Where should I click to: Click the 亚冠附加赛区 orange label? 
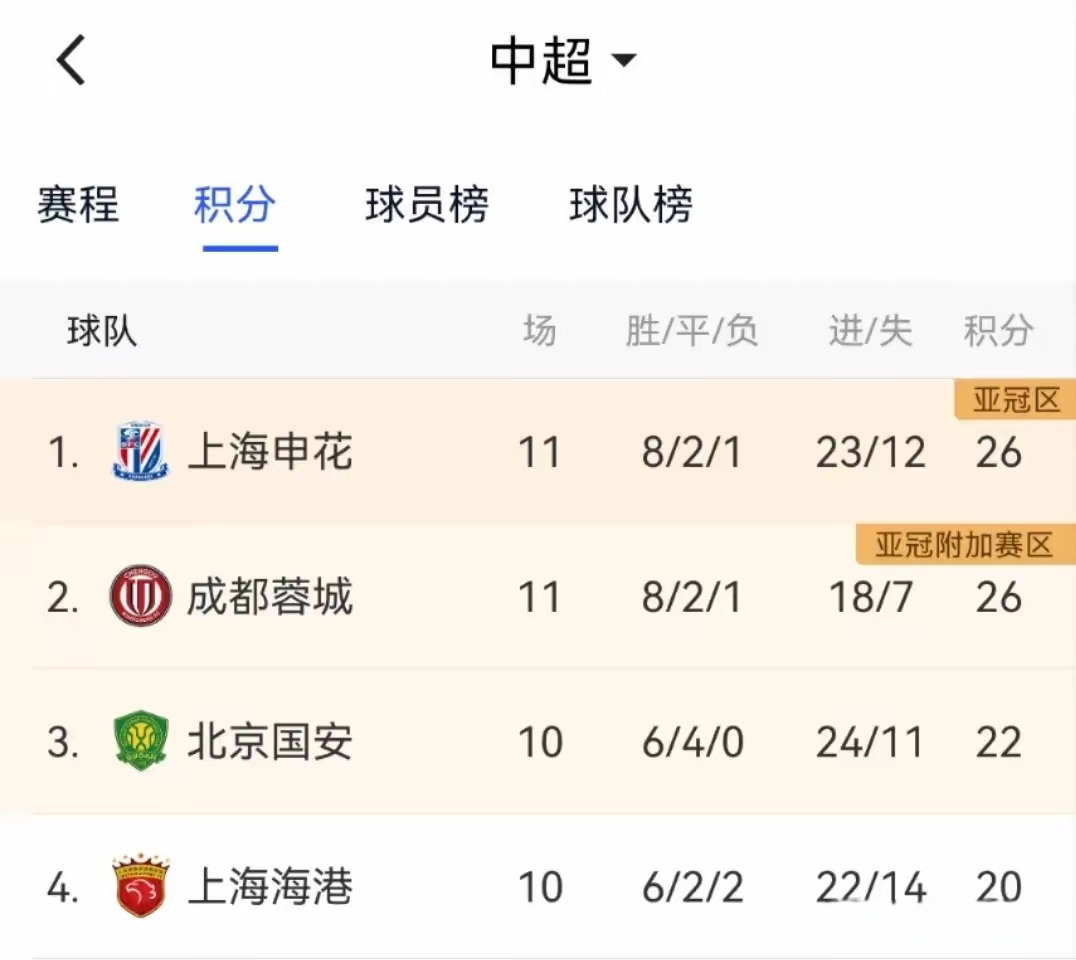[x=965, y=545]
